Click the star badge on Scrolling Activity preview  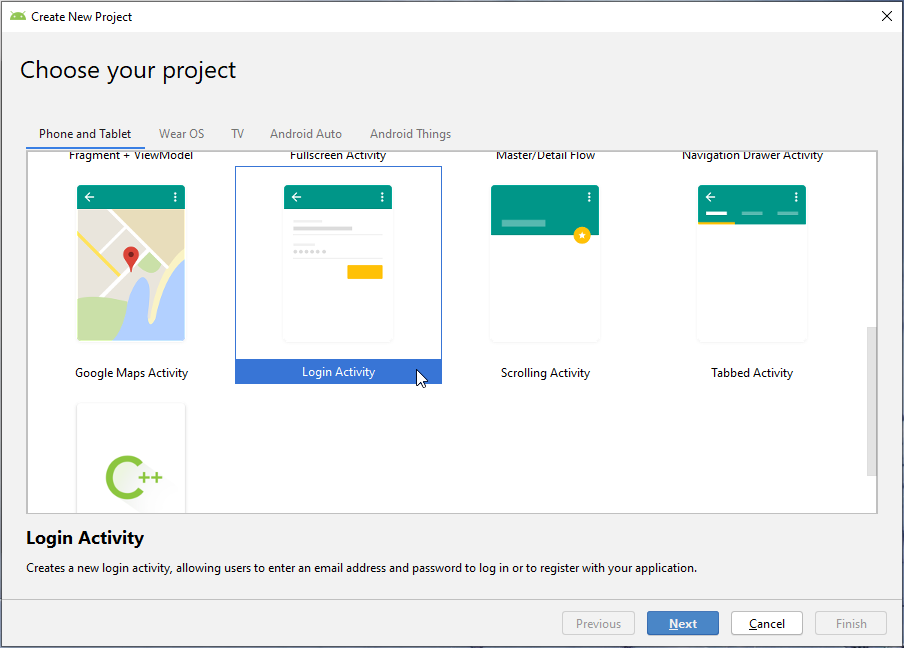click(x=582, y=235)
